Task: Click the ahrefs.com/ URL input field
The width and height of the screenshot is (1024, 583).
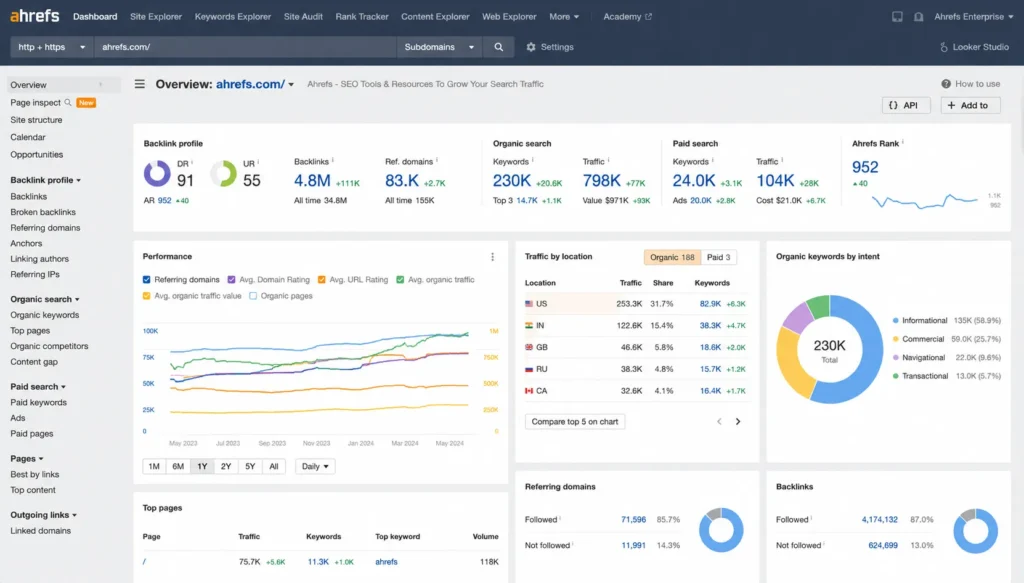Action: pyautogui.click(x=246, y=47)
